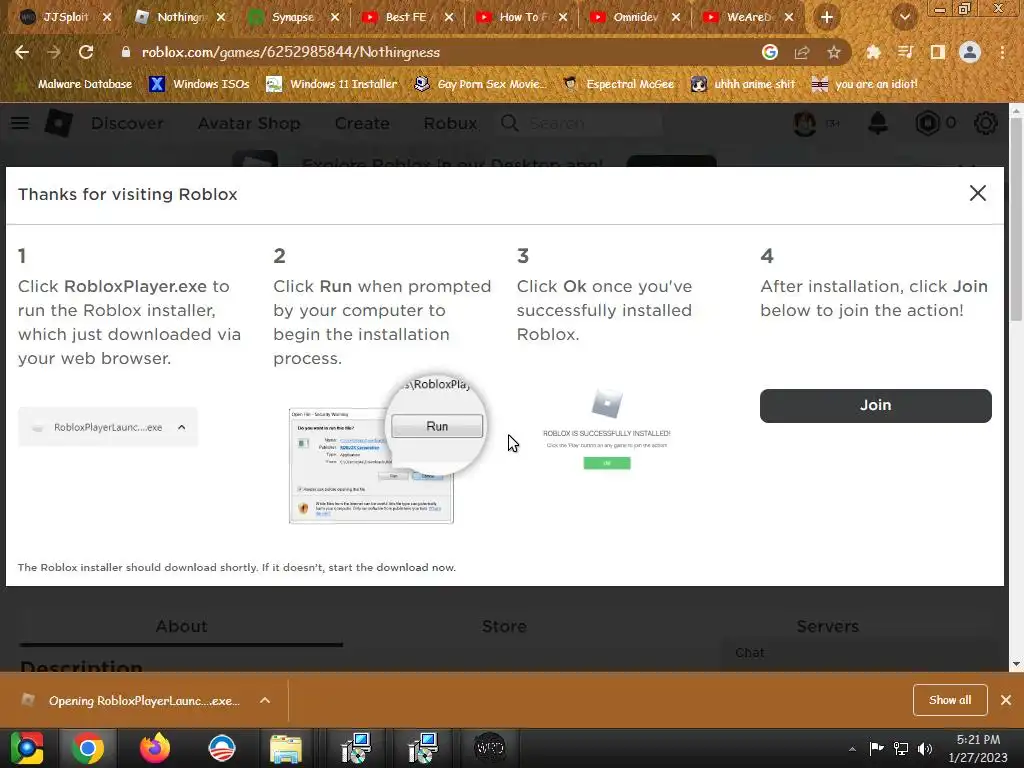
Task: Open a new browser tab
Action: (x=827, y=18)
